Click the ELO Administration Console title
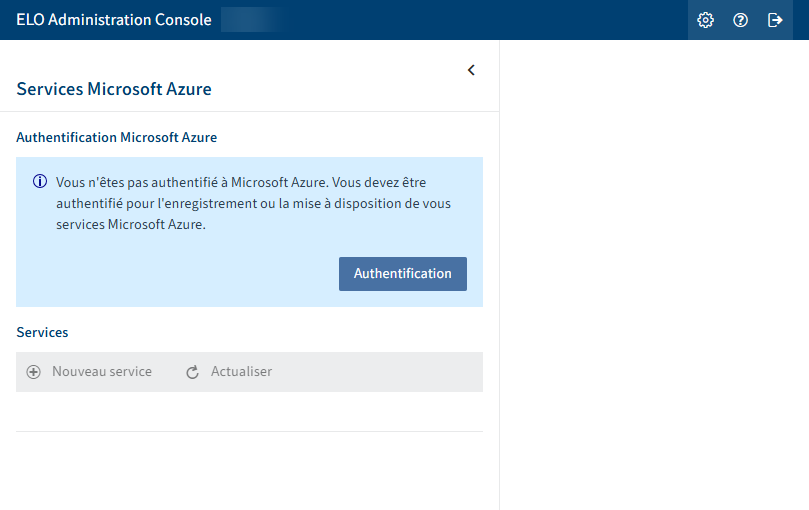809x510 pixels. [x=114, y=20]
